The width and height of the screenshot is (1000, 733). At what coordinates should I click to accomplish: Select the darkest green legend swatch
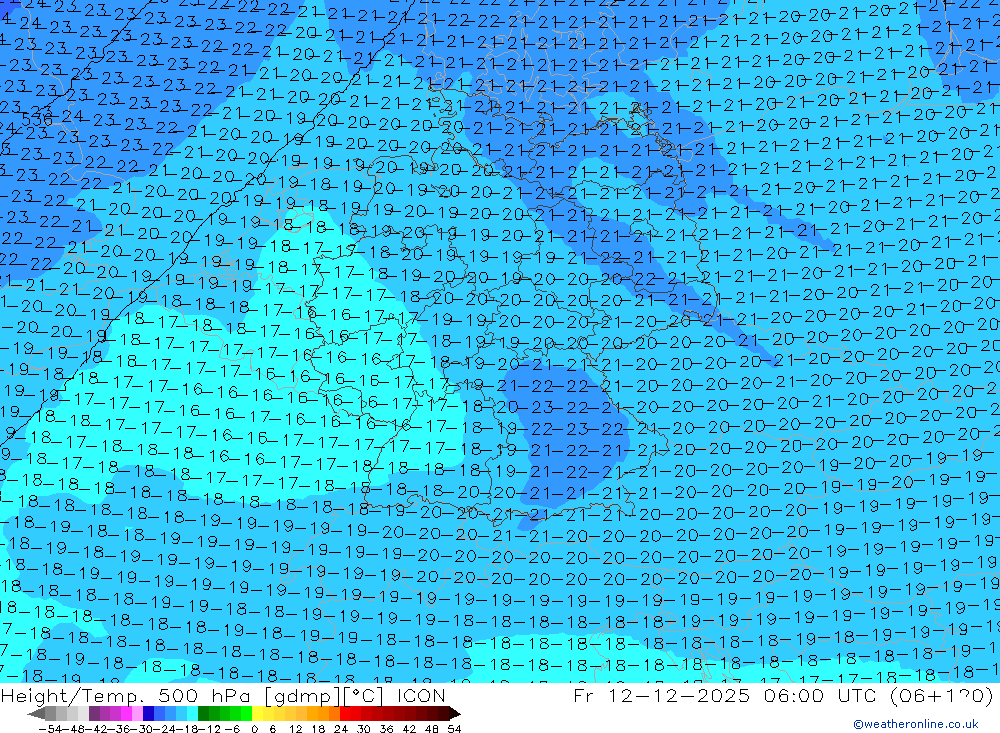click(x=203, y=713)
